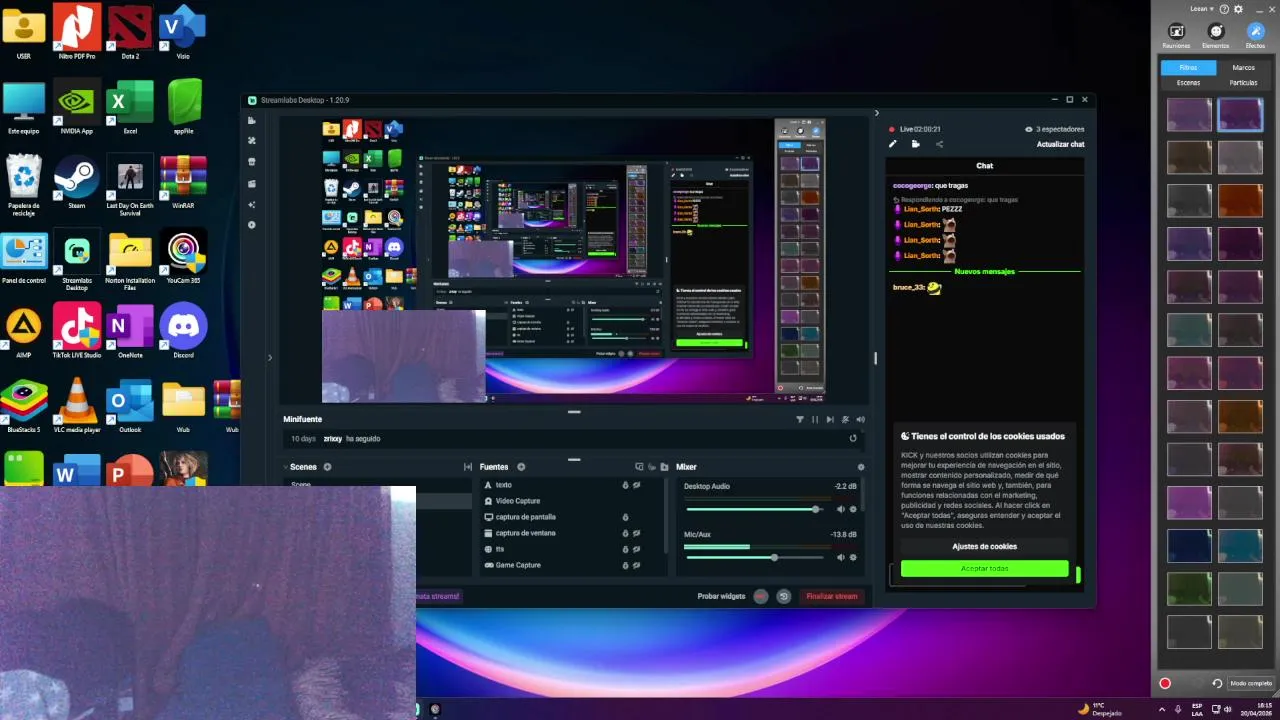Switch to Marcos tab in YouCam

[x=1243, y=68]
